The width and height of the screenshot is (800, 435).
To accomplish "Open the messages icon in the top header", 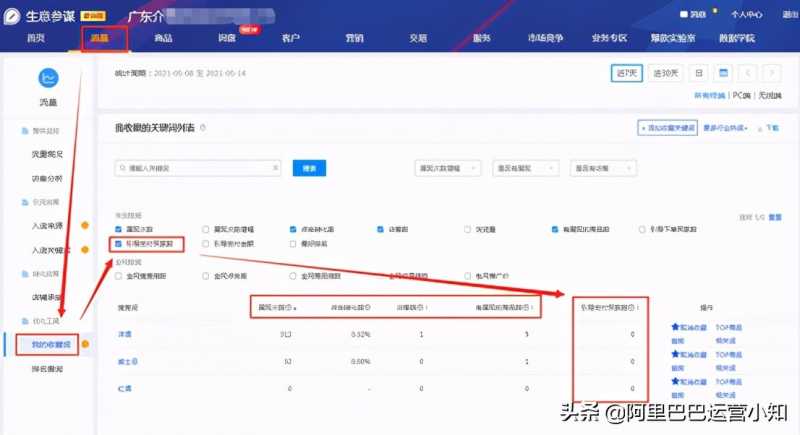I will click(684, 14).
